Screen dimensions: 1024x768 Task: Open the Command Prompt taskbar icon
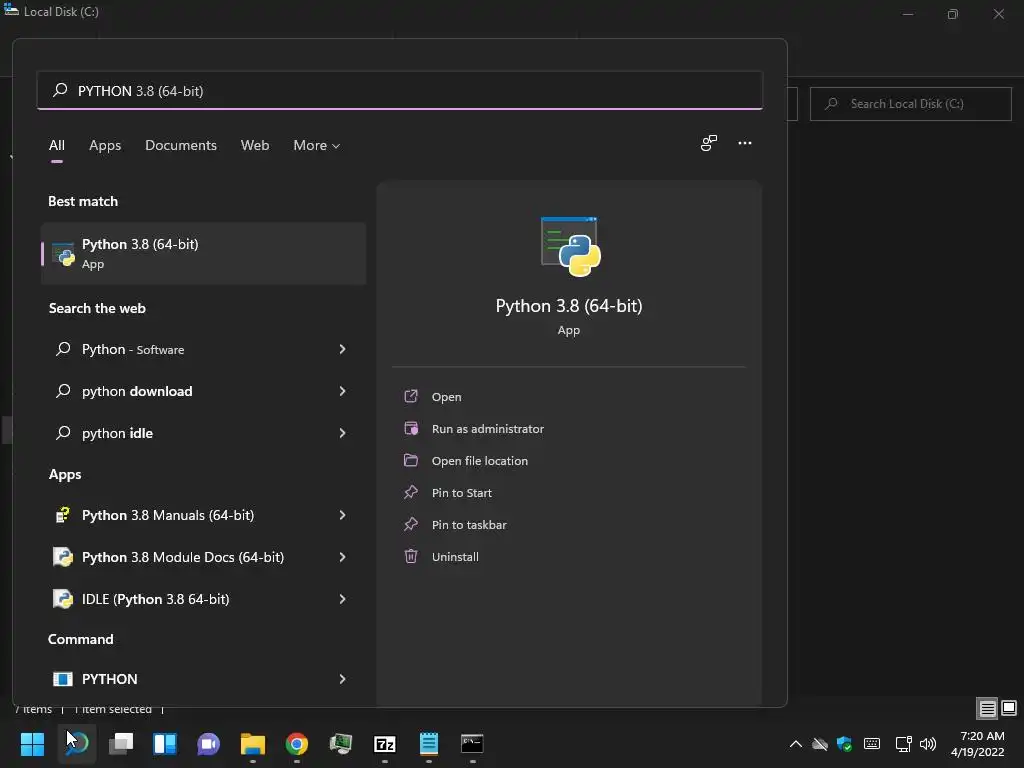point(472,744)
